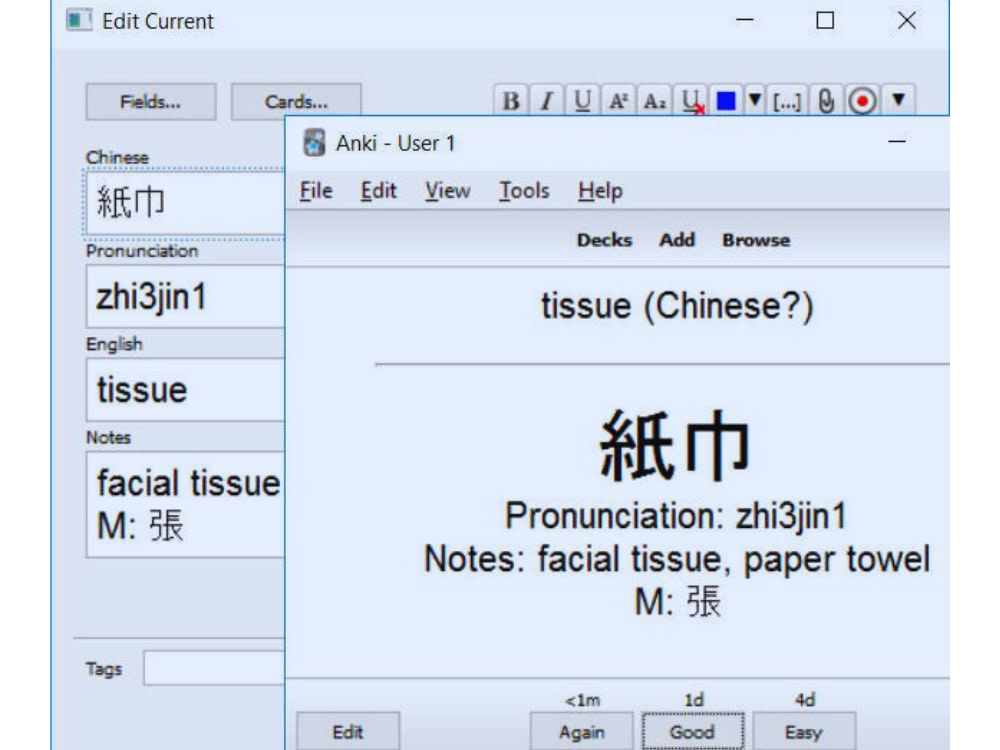Click the Tags input field
This screenshot has width=1000, height=750.
click(214, 668)
